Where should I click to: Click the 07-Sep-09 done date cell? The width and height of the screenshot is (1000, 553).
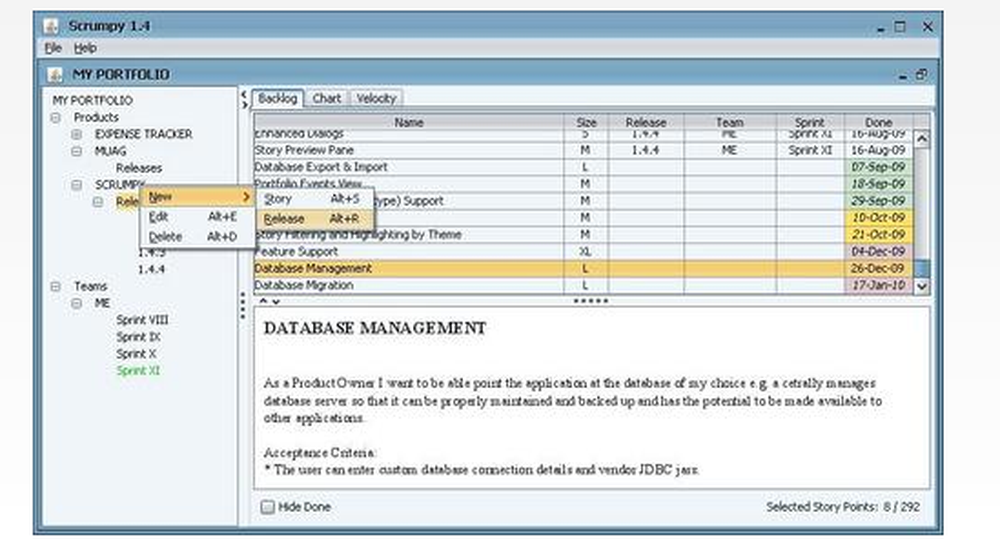coord(878,167)
